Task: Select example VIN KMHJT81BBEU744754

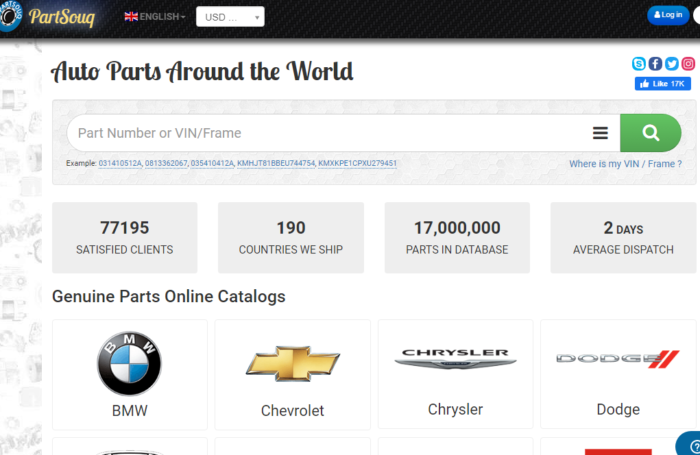Action: [x=276, y=163]
